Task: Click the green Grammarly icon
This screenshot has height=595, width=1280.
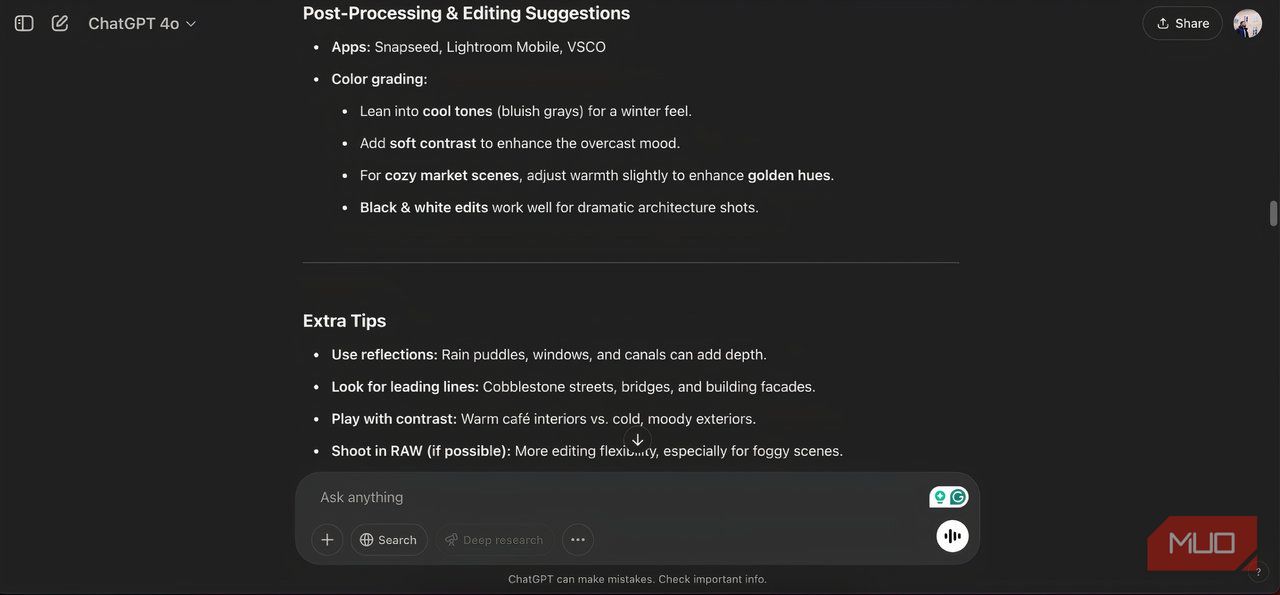Action: [x=958, y=497]
